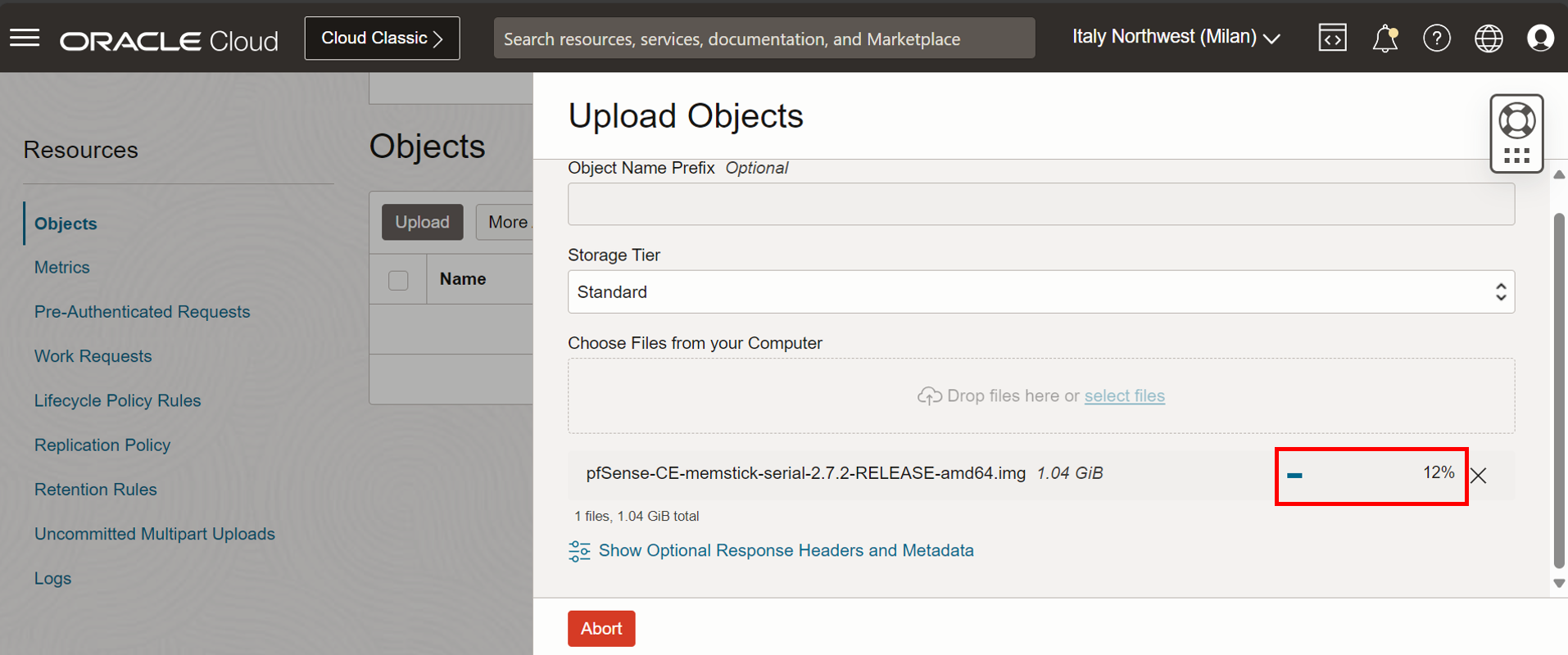Click the pfSense-CE-memstick file name

tap(805, 473)
